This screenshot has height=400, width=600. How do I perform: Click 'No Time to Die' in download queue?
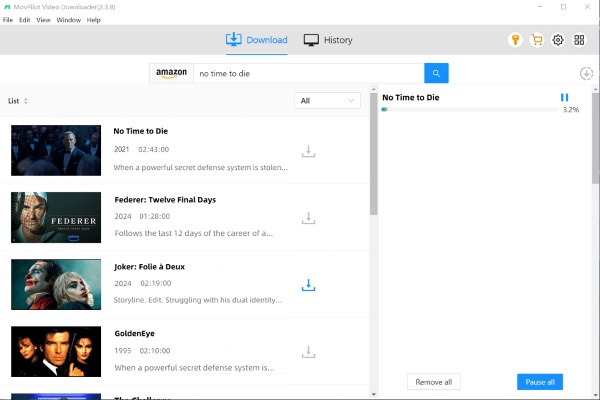pyautogui.click(x=411, y=98)
